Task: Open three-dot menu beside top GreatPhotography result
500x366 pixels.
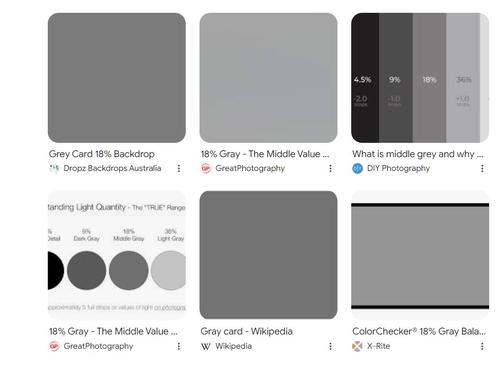Action: tap(330, 168)
